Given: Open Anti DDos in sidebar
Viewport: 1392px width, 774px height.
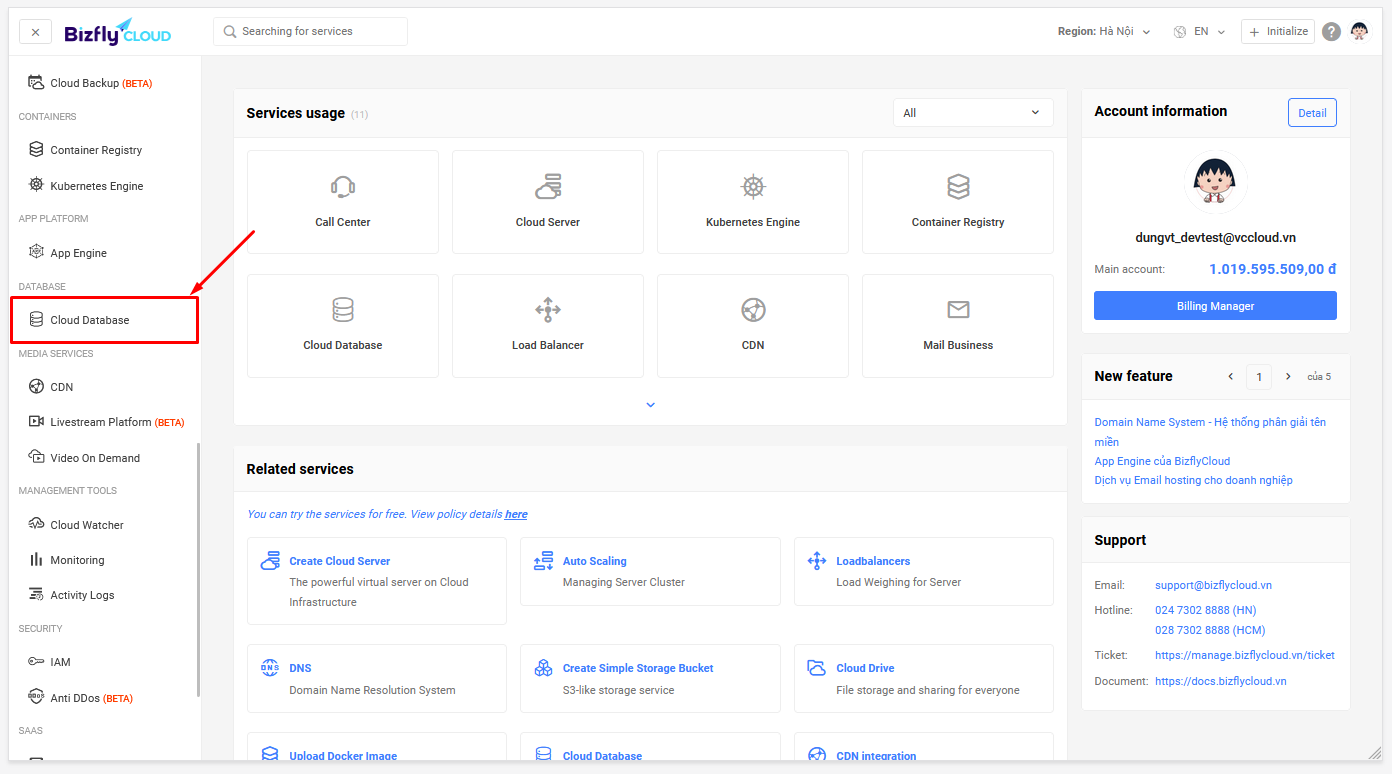Looking at the screenshot, I should (x=91, y=698).
